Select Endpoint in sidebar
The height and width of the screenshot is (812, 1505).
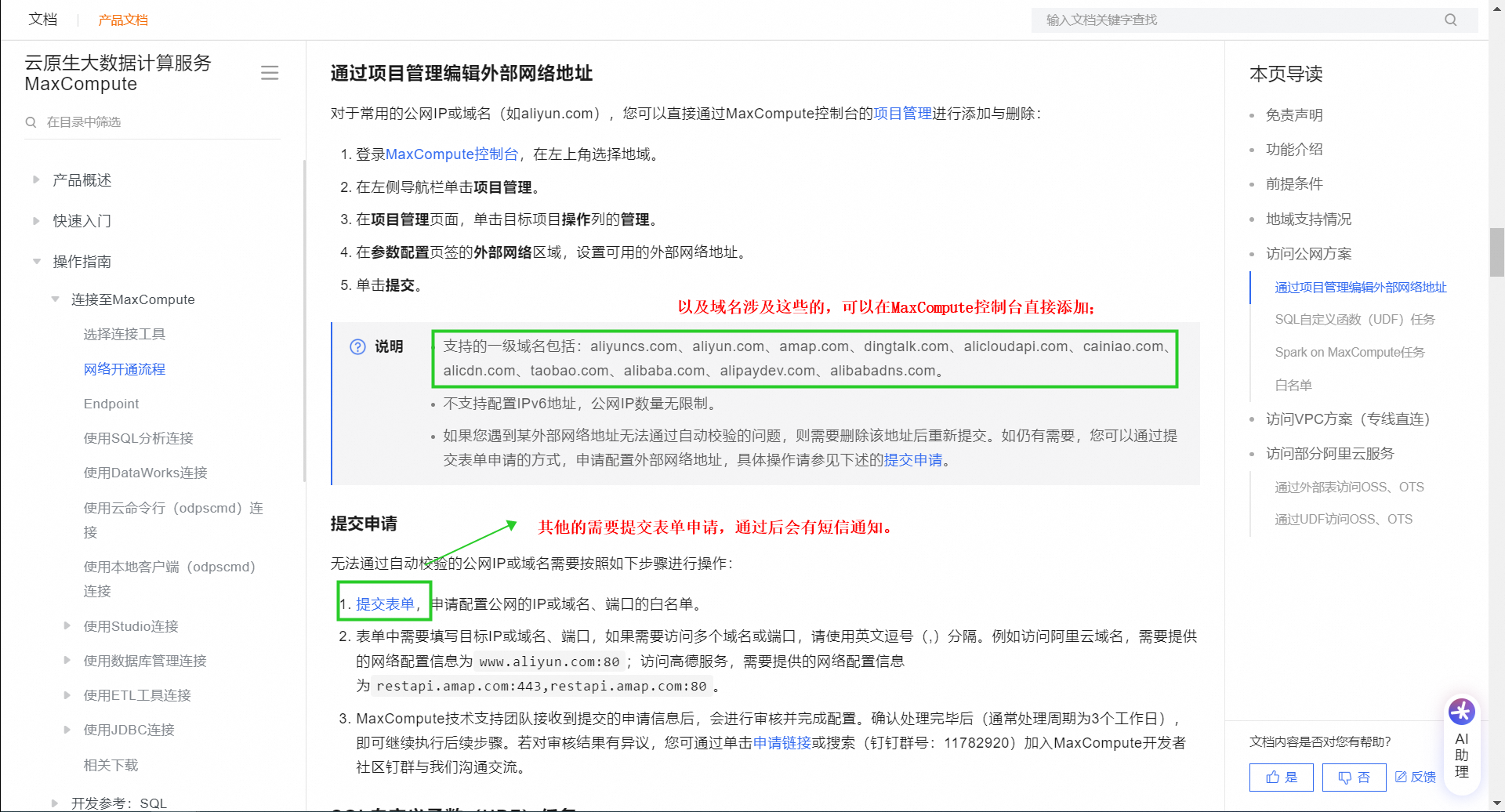coord(111,404)
